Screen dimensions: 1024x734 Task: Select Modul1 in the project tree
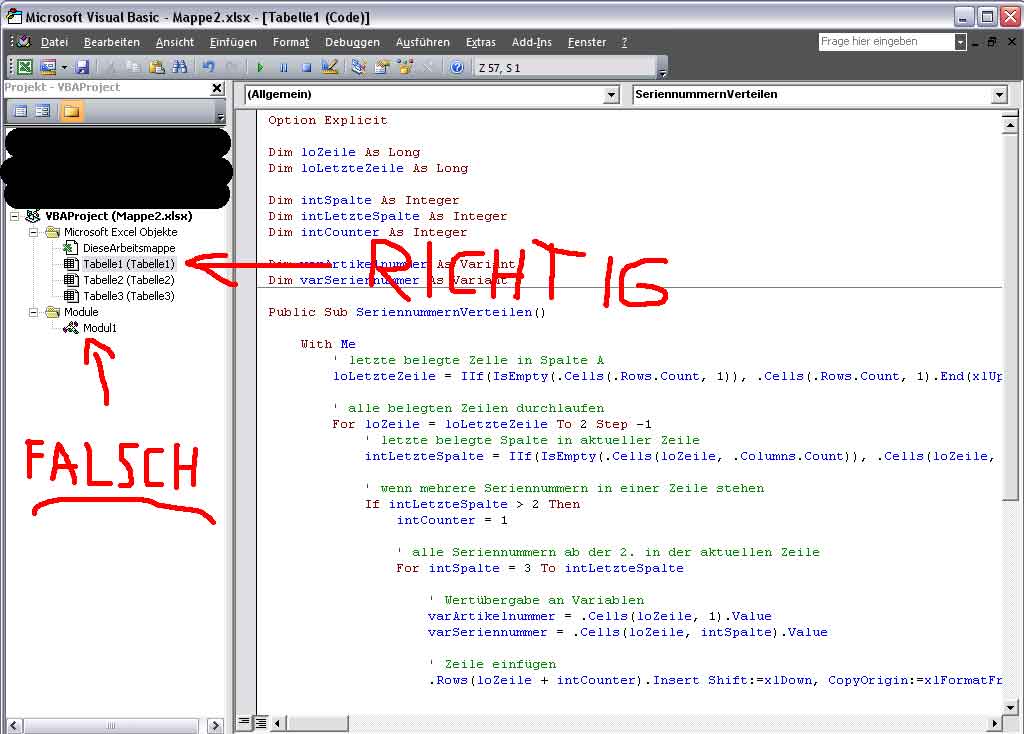pos(99,328)
